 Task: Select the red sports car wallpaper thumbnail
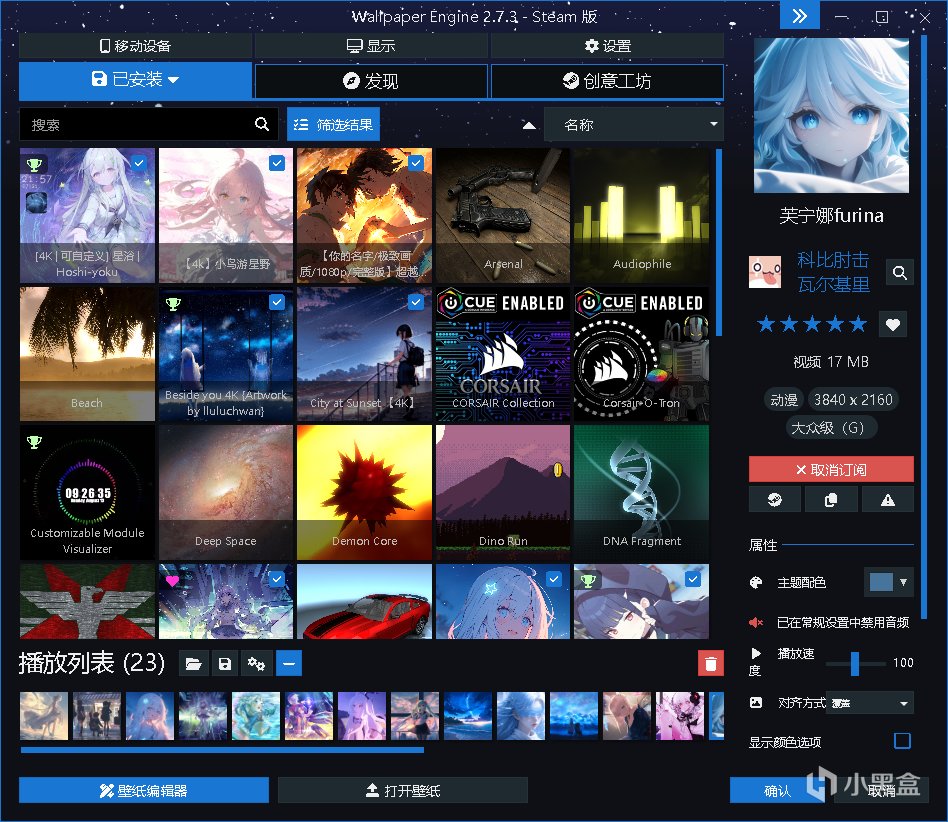(x=365, y=601)
